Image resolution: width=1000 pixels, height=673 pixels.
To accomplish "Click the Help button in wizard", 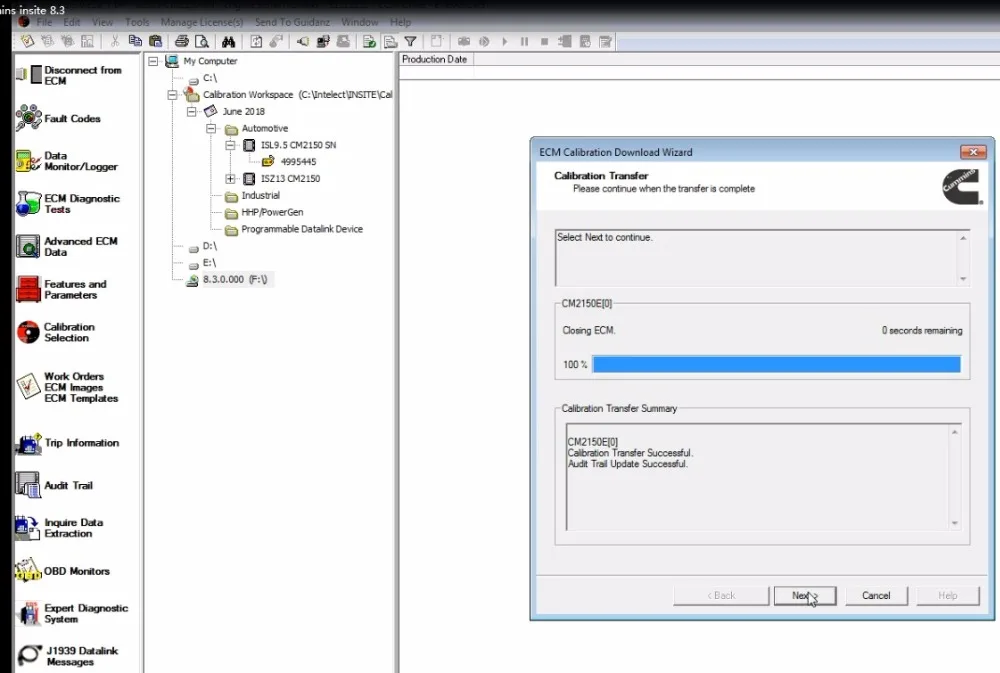I will coord(948,596).
